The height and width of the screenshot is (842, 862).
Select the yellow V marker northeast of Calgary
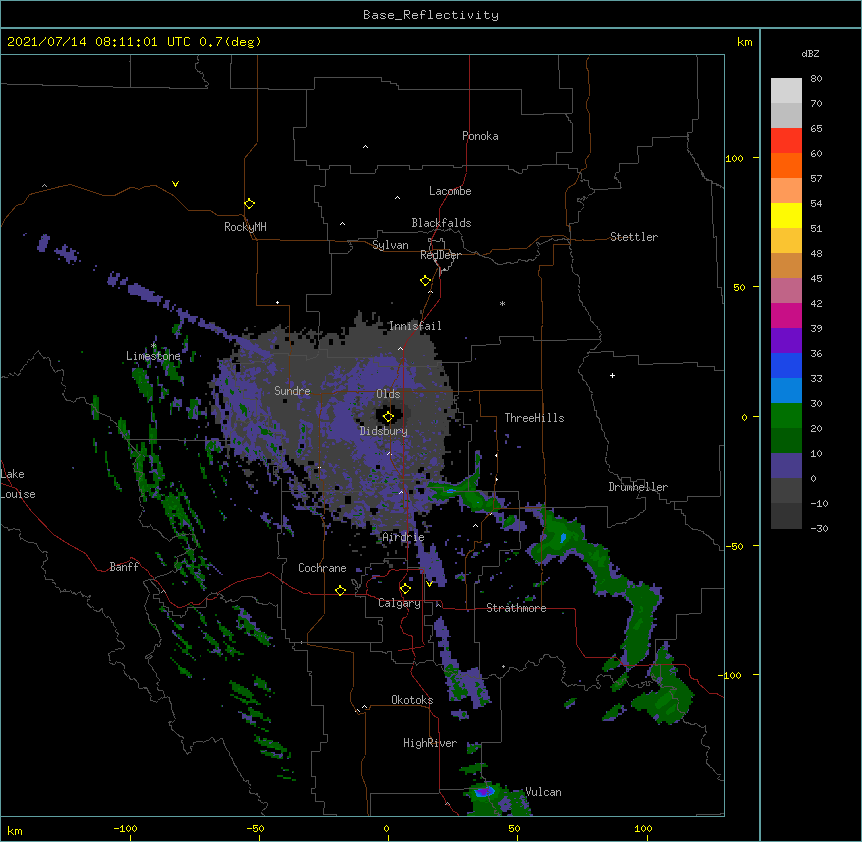429,583
